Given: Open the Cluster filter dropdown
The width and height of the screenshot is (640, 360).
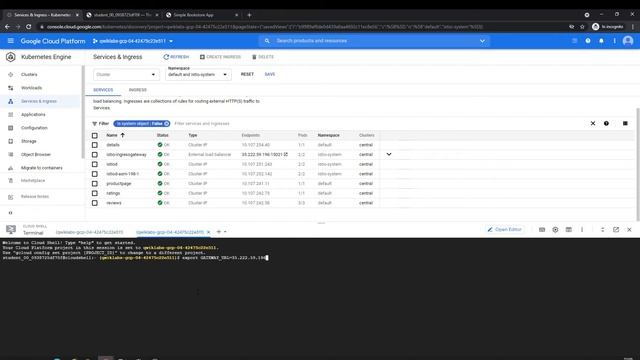Looking at the screenshot, I should coord(126,75).
